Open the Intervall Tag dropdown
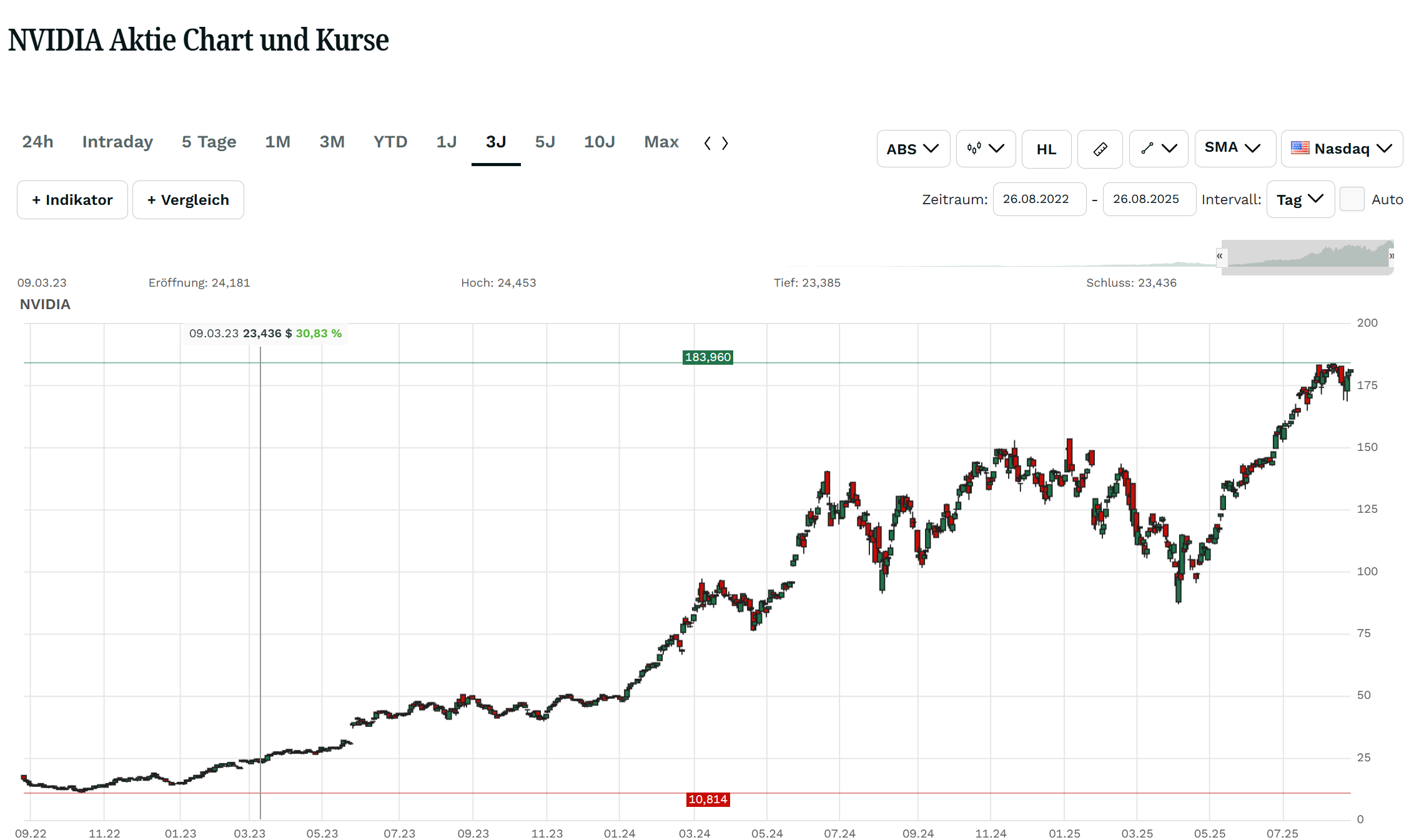This screenshot has height=840, width=1419. 1300,199
